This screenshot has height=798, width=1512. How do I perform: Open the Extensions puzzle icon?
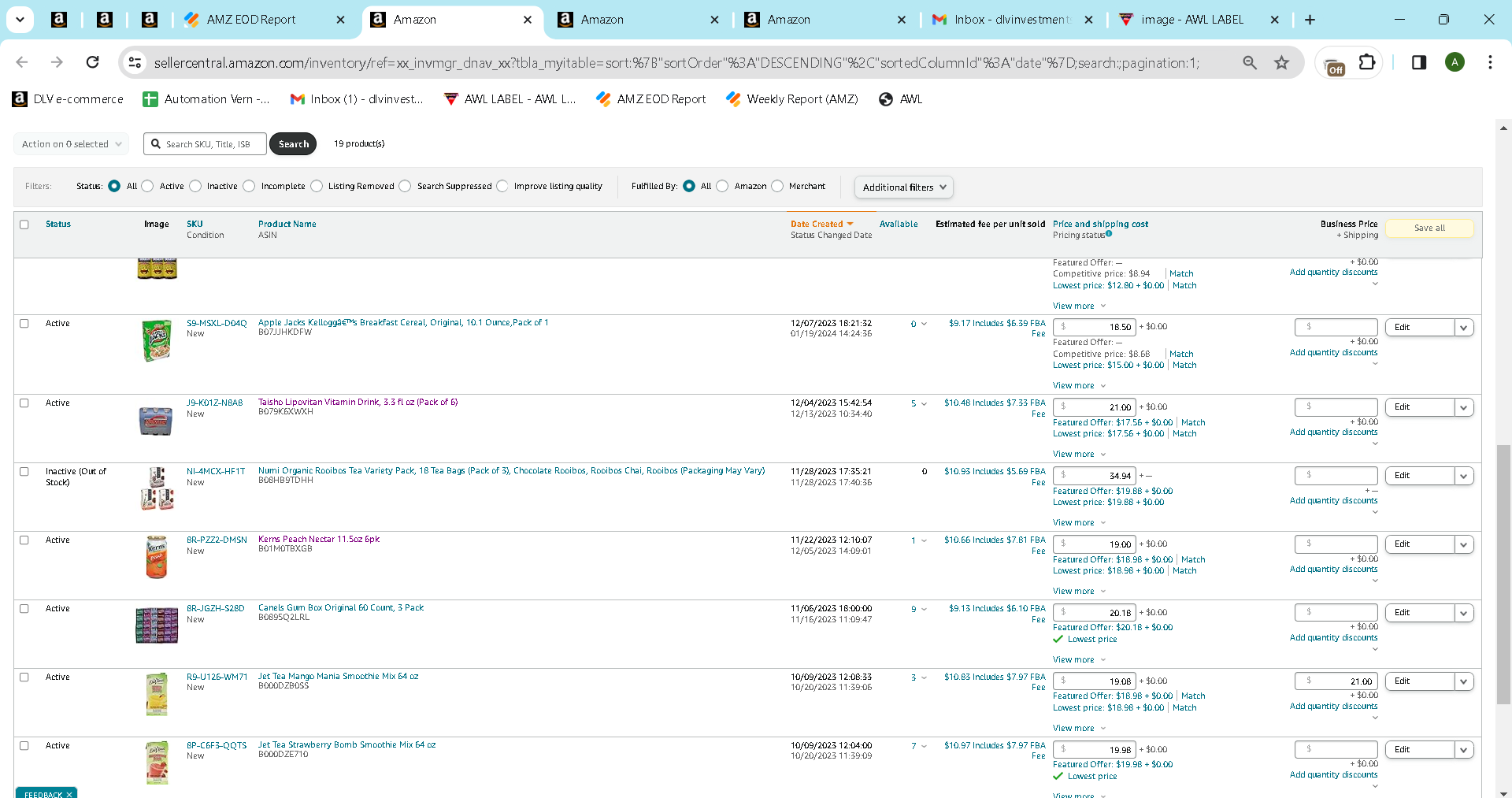point(1368,62)
